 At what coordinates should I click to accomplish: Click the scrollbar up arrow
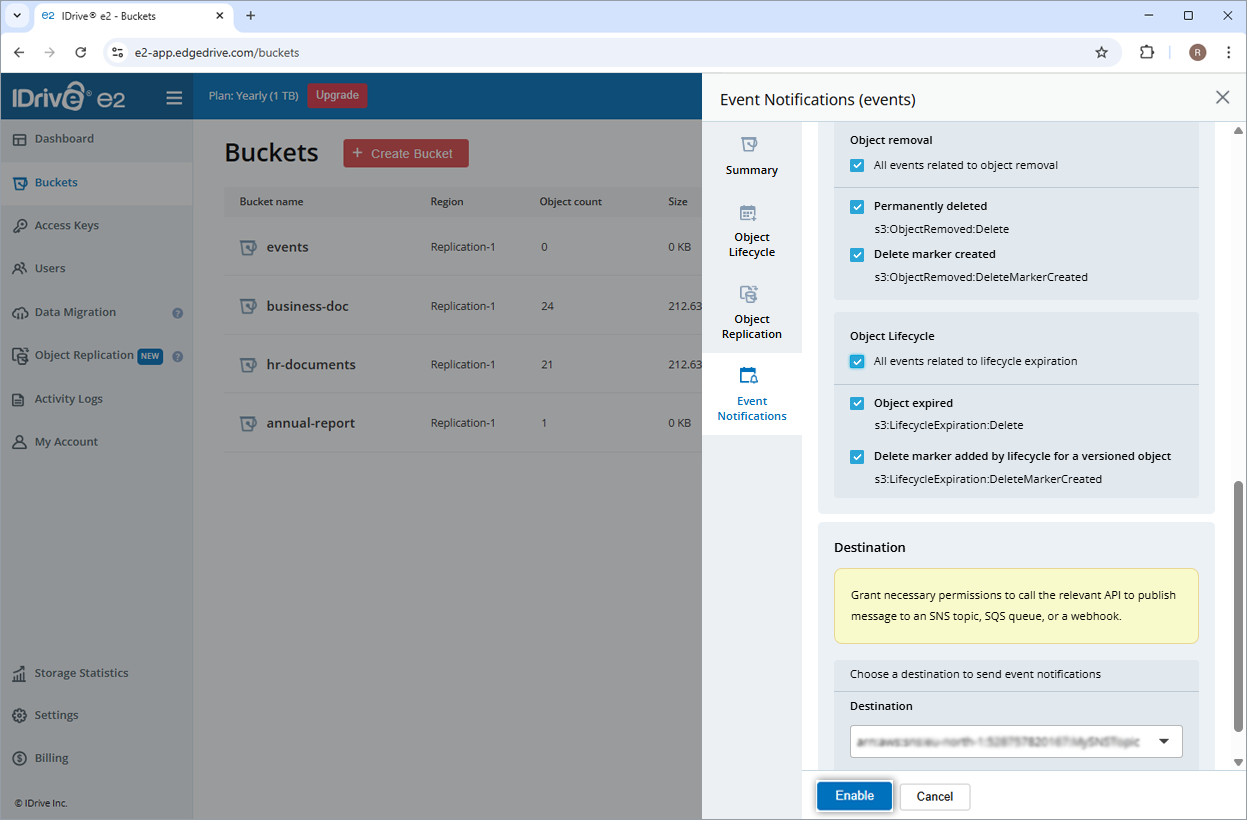1239,131
